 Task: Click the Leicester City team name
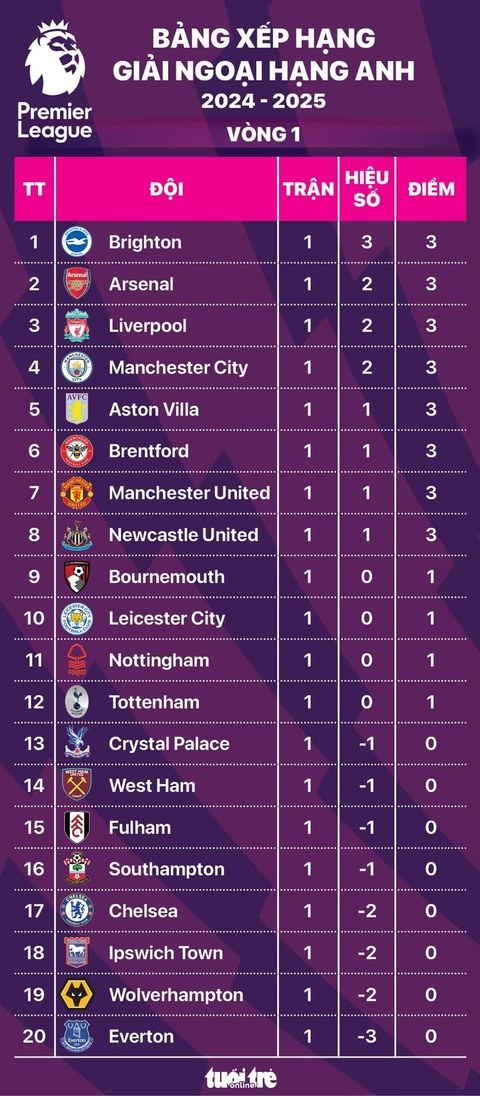click(x=167, y=618)
